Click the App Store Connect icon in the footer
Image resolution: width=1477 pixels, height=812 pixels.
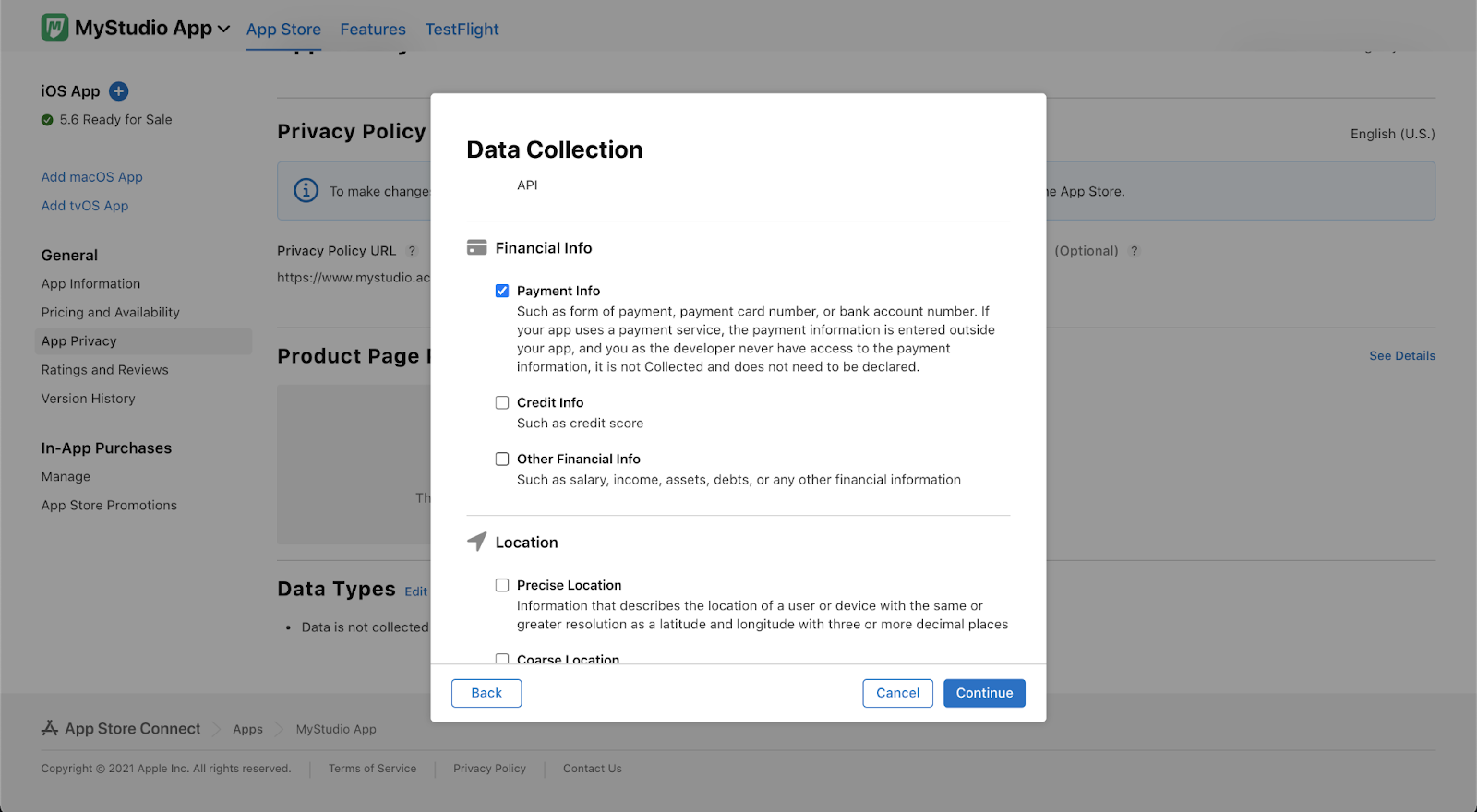tap(50, 728)
